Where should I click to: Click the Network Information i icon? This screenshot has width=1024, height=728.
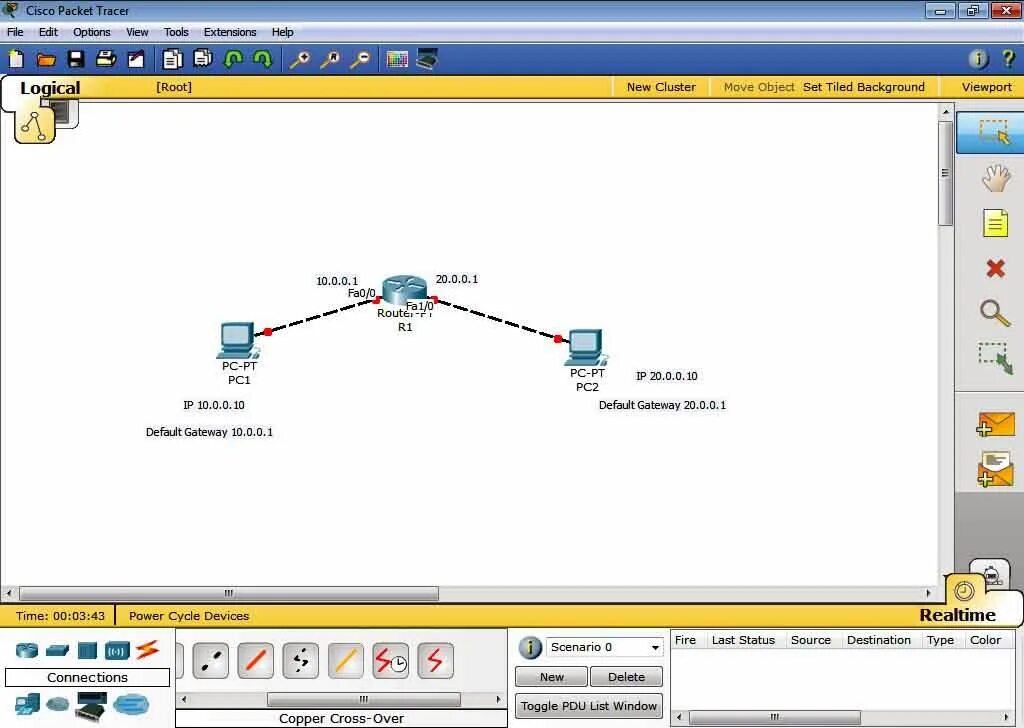pyautogui.click(x=978, y=59)
